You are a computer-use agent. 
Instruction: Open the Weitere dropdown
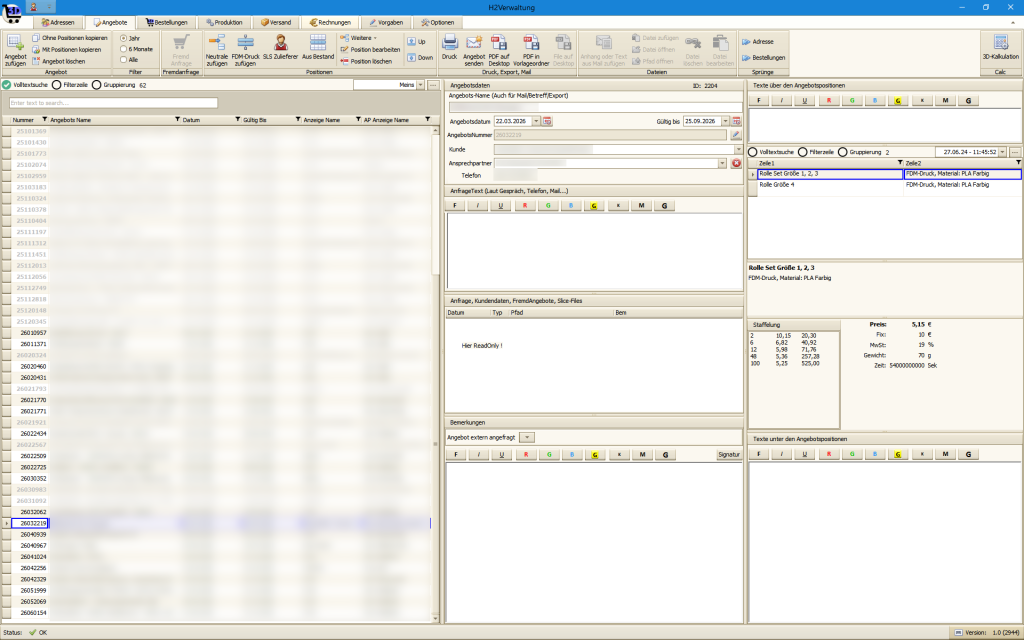(359, 38)
